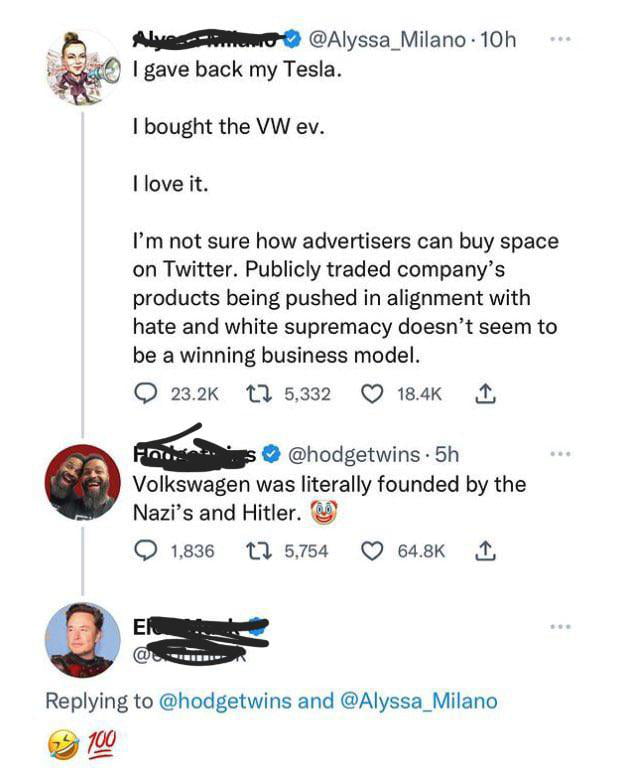Open more options on the bottom reply

561,627
